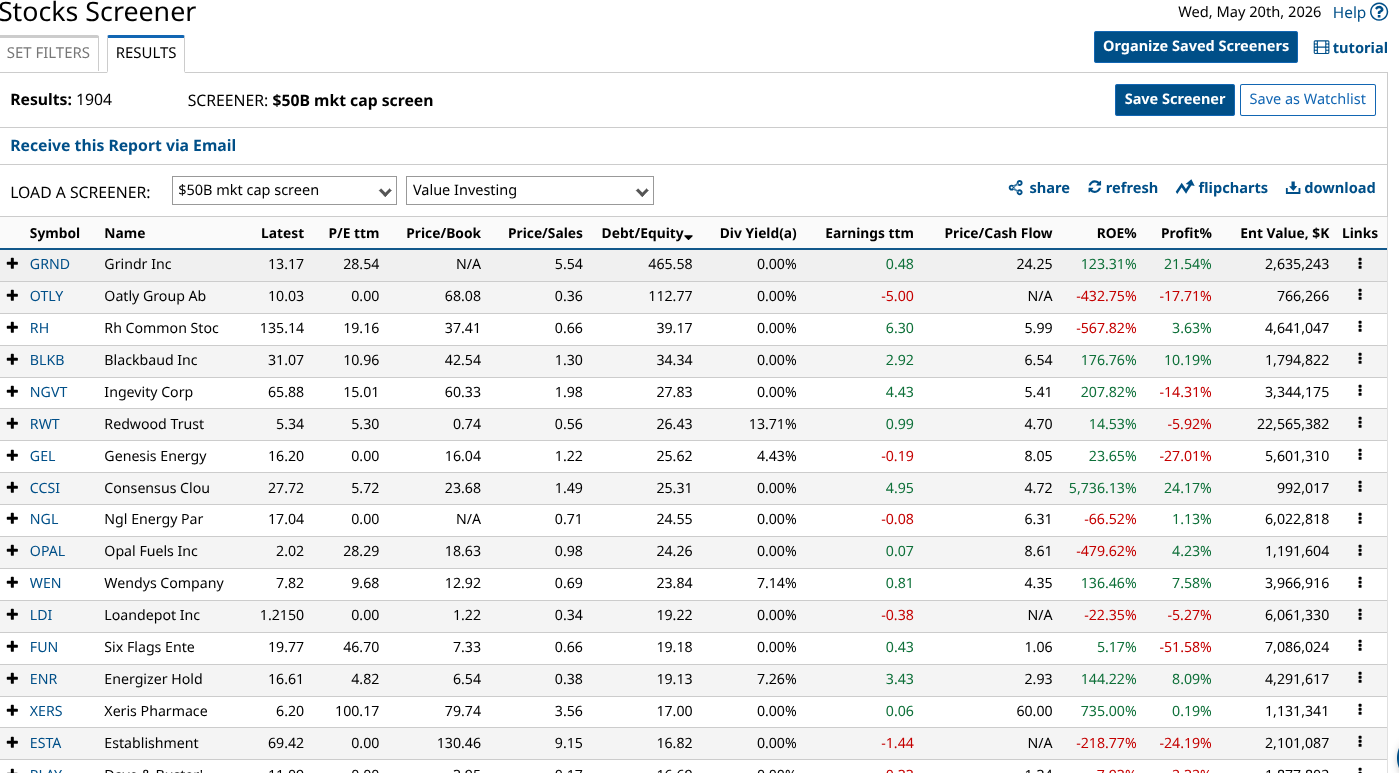Expand the ENR row details

click(x=12, y=679)
